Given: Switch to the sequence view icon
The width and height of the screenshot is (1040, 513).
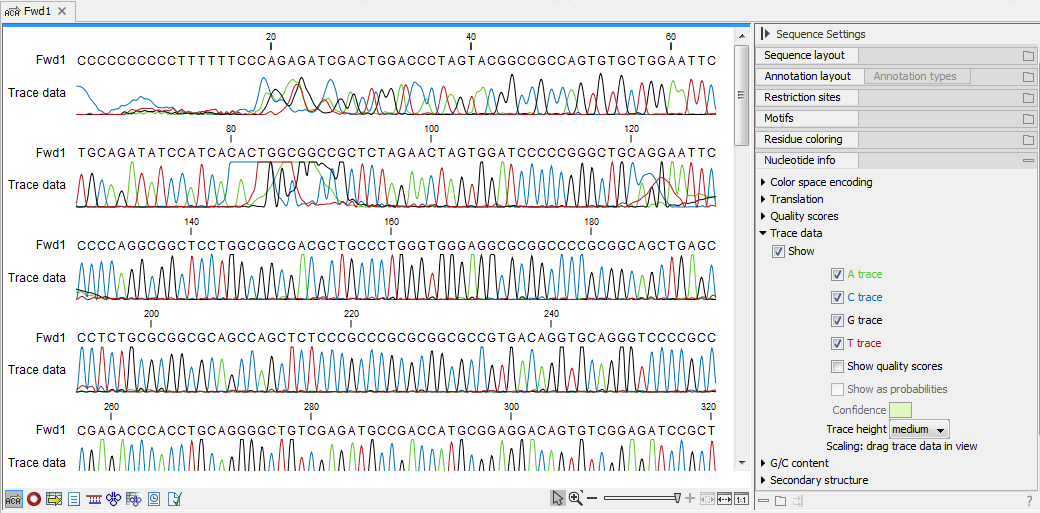Looking at the screenshot, I should [14, 498].
